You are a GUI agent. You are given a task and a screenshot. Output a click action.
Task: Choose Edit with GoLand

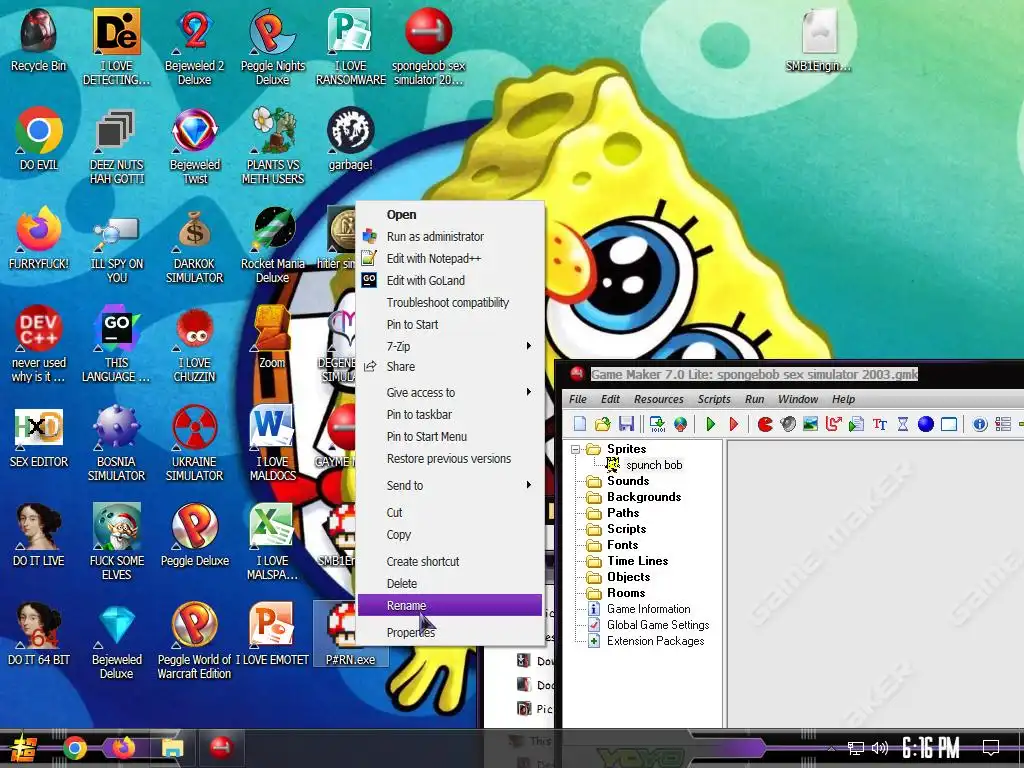tap(450, 280)
